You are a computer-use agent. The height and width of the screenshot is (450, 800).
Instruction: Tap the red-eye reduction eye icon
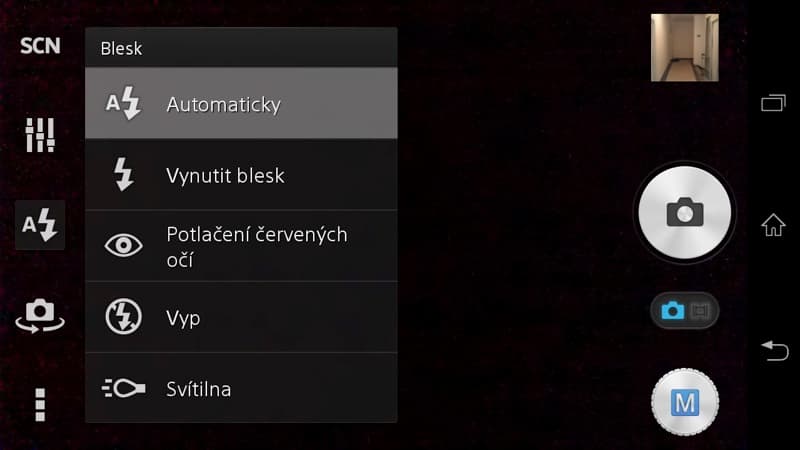[124, 246]
